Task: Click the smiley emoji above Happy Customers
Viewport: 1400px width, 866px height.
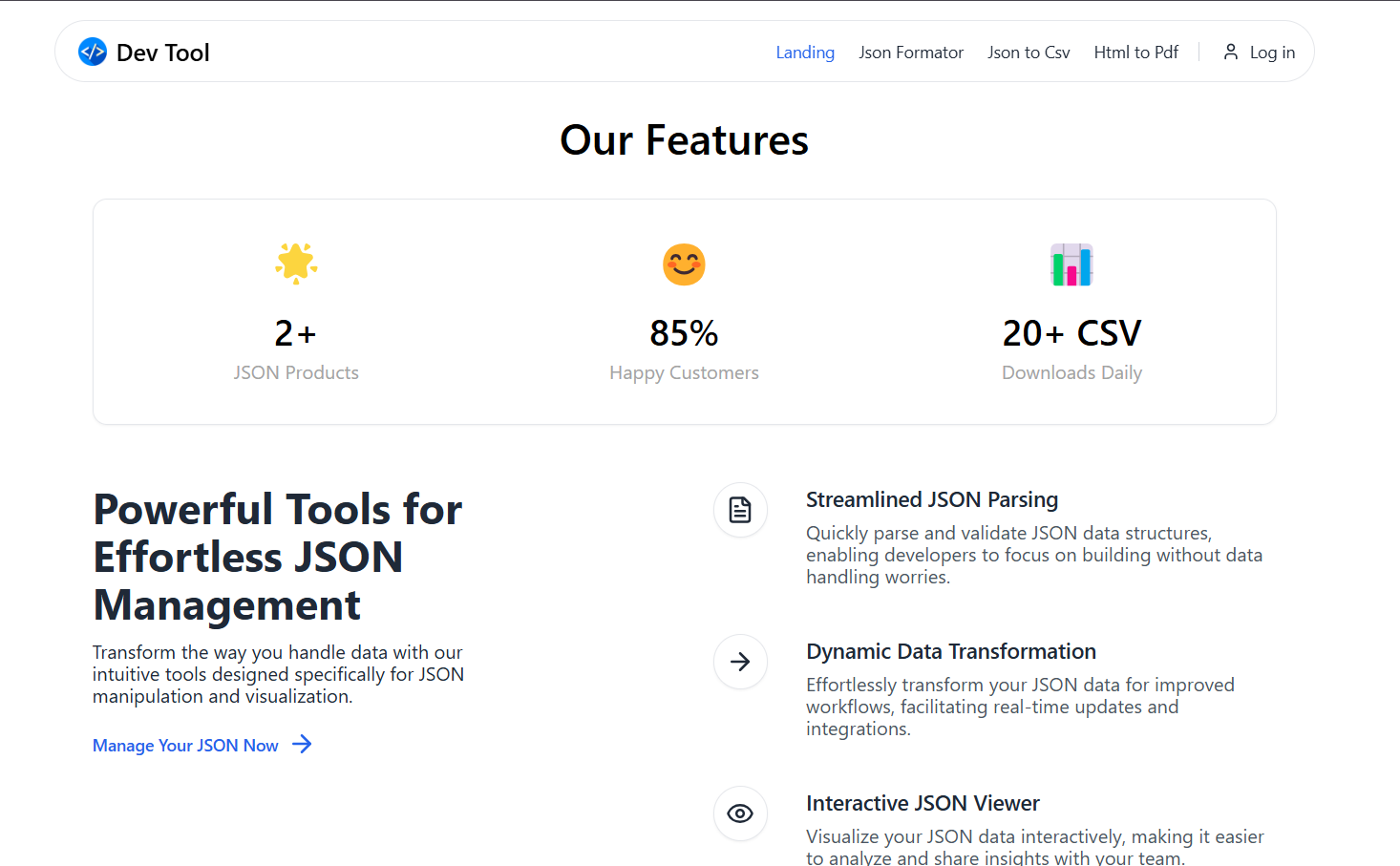Action: pyautogui.click(x=684, y=264)
